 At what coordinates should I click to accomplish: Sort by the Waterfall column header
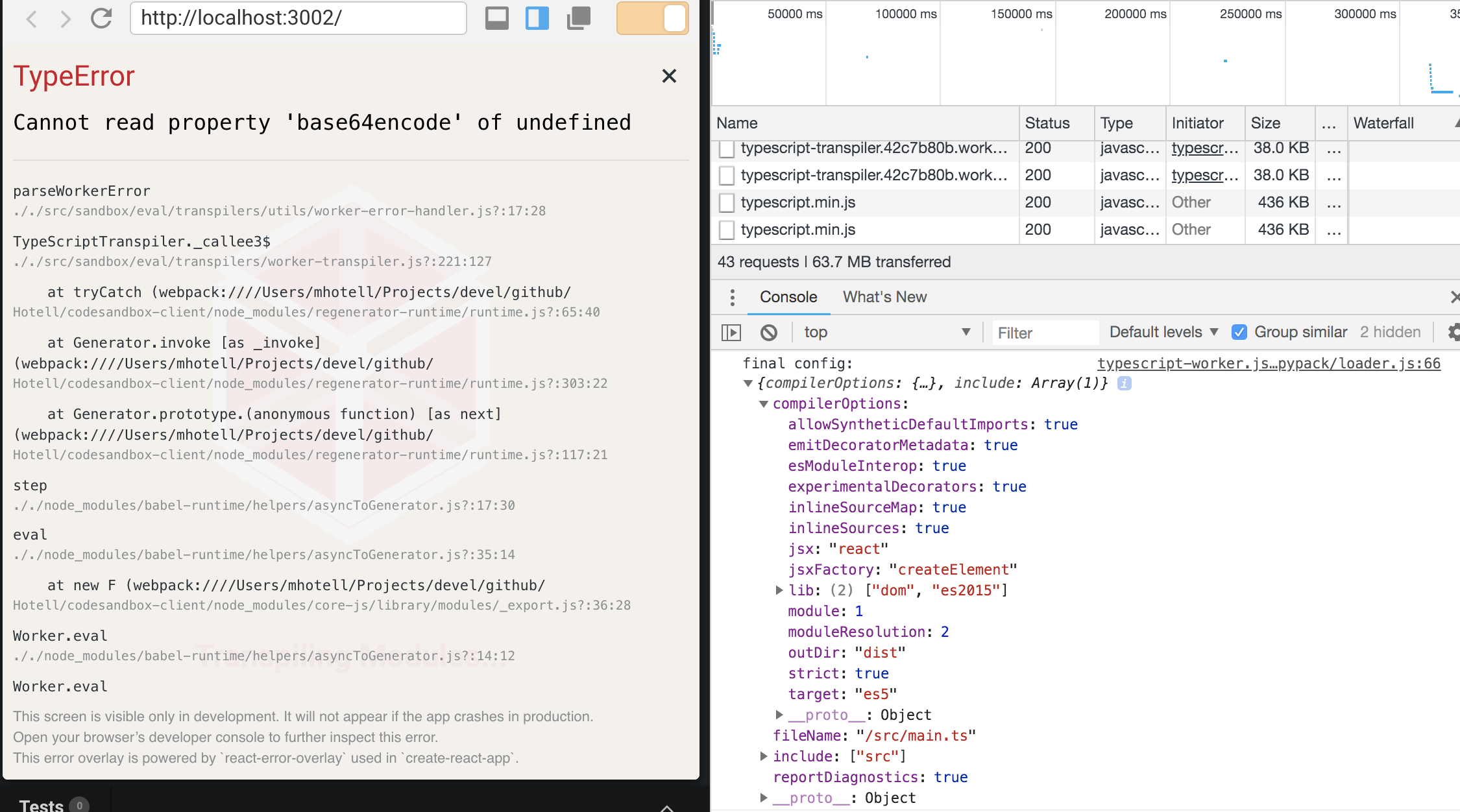click(x=1404, y=123)
